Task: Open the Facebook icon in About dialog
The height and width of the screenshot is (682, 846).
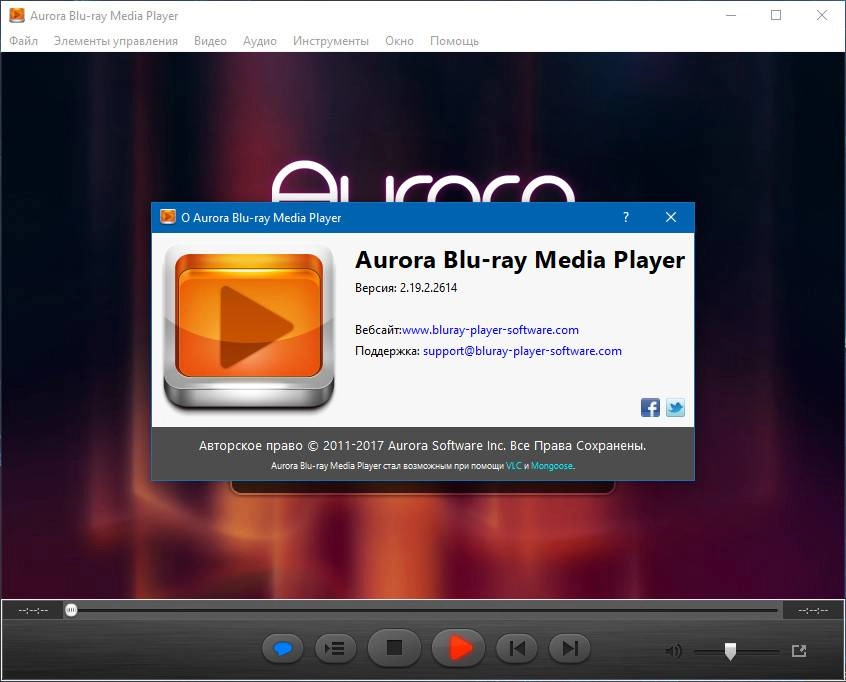Action: 650,407
